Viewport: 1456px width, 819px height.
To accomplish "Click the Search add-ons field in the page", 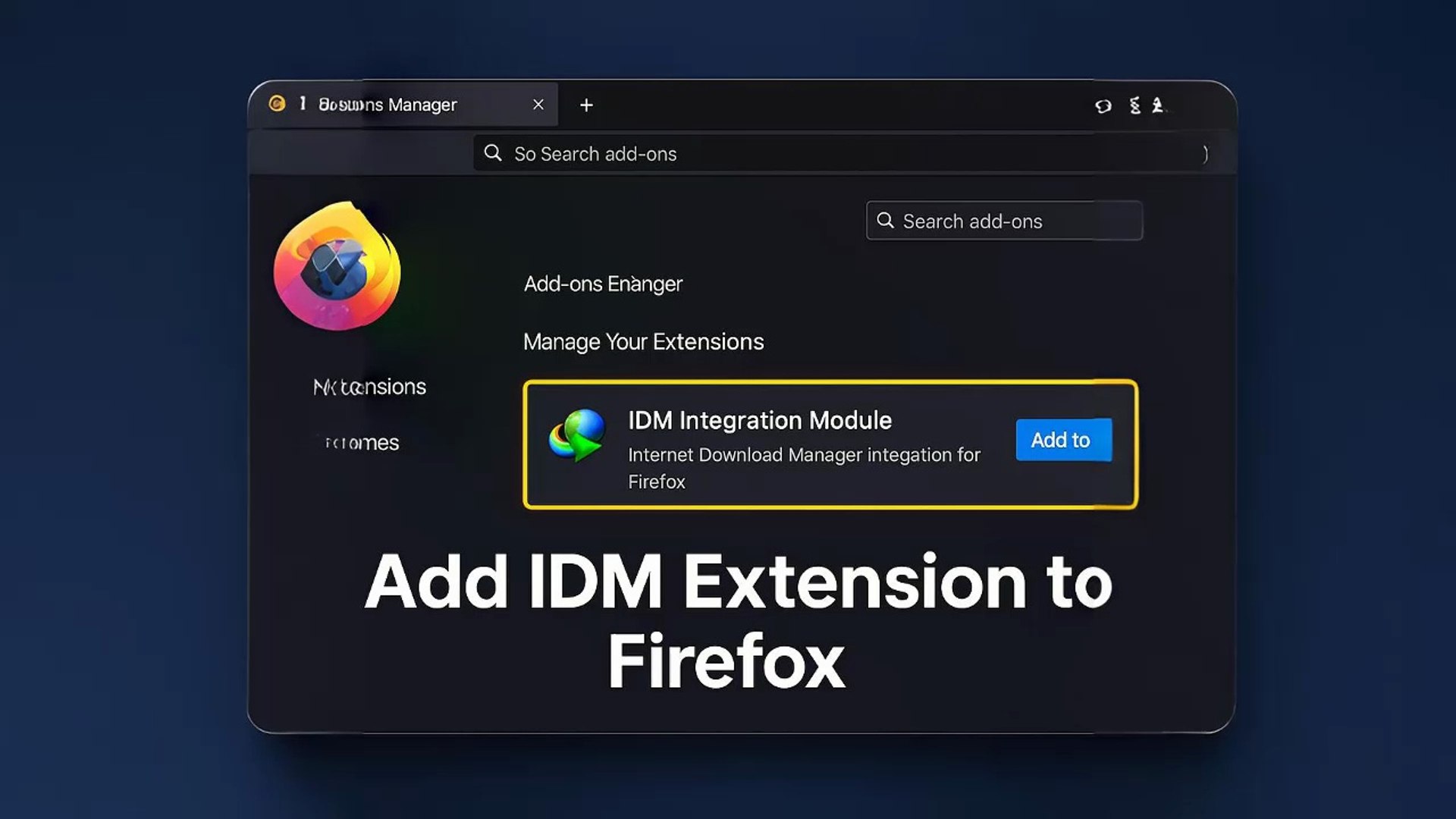I will [x=1004, y=221].
